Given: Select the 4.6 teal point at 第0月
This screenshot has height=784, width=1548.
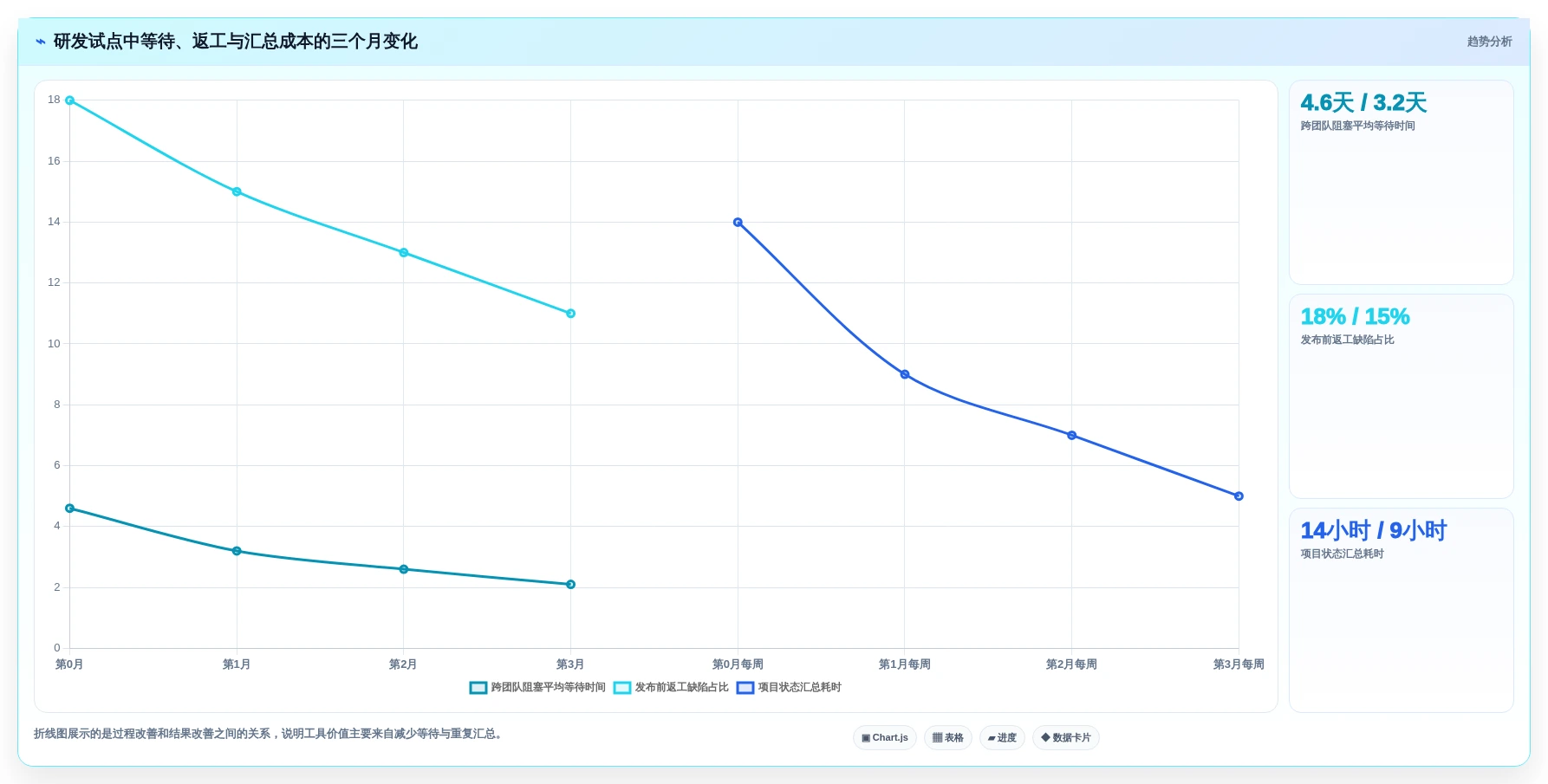Looking at the screenshot, I should click(x=70, y=509).
